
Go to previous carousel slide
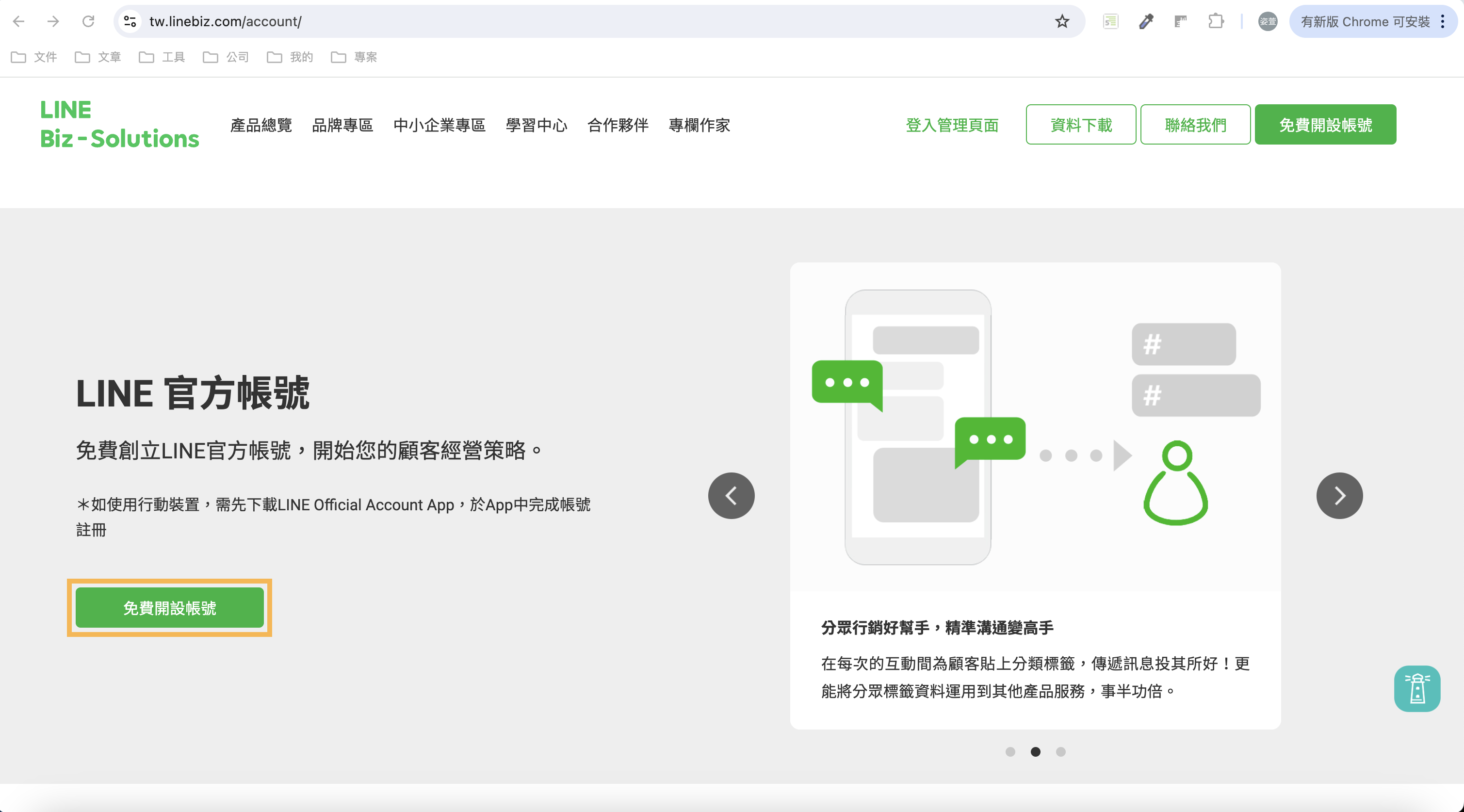tap(731, 496)
